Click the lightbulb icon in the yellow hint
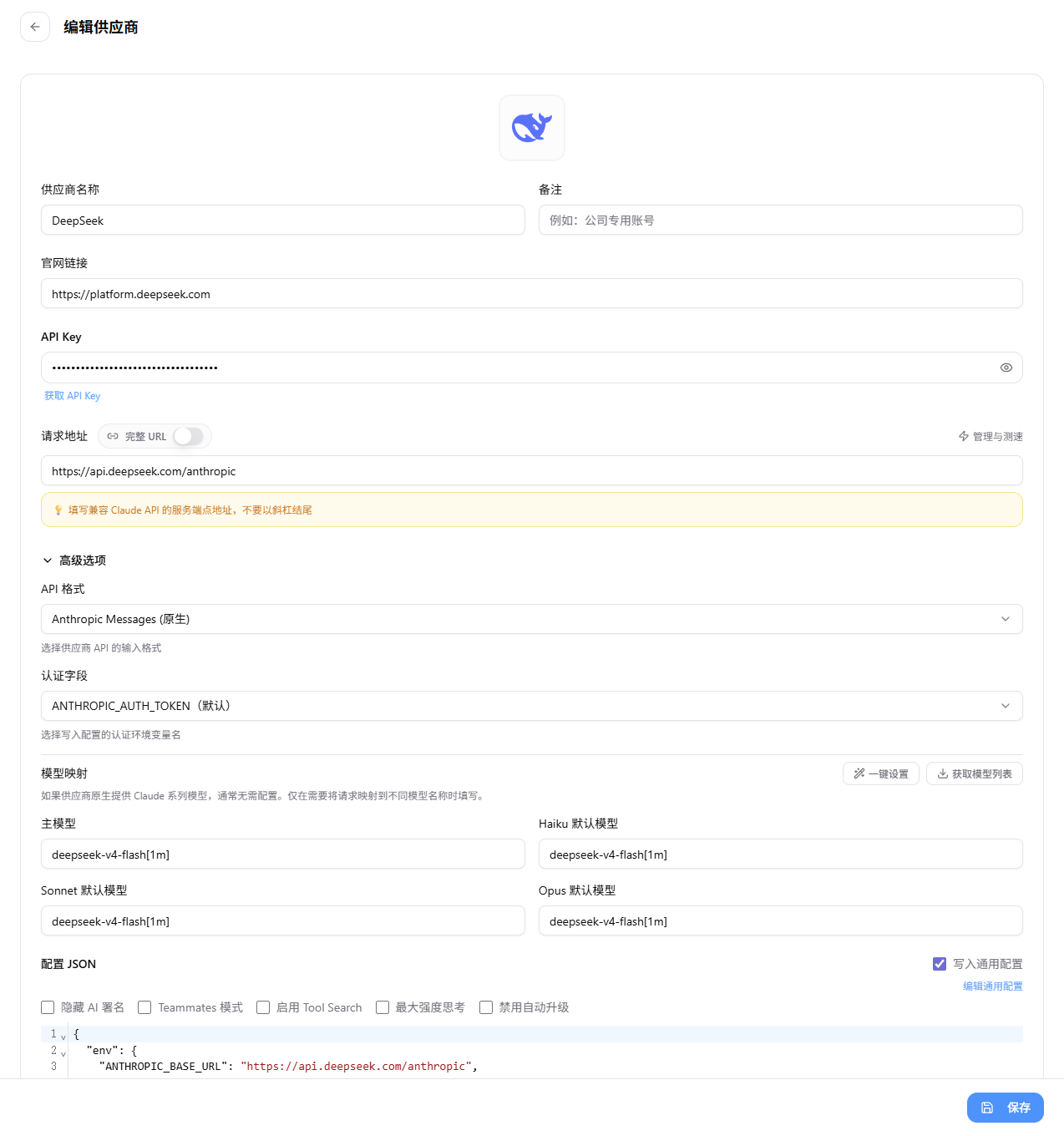1064x1136 pixels. click(58, 510)
